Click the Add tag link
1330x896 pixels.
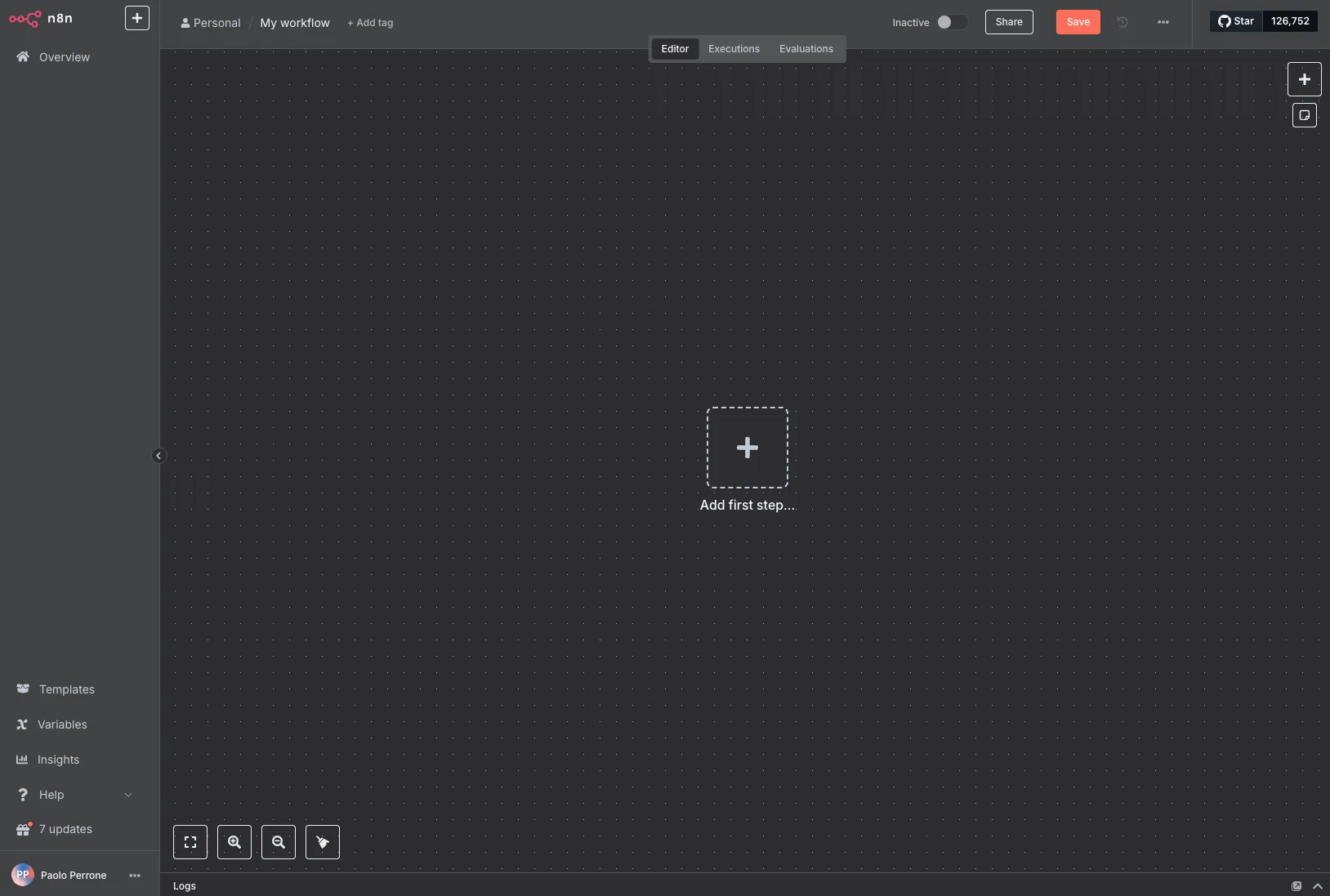pyautogui.click(x=370, y=23)
